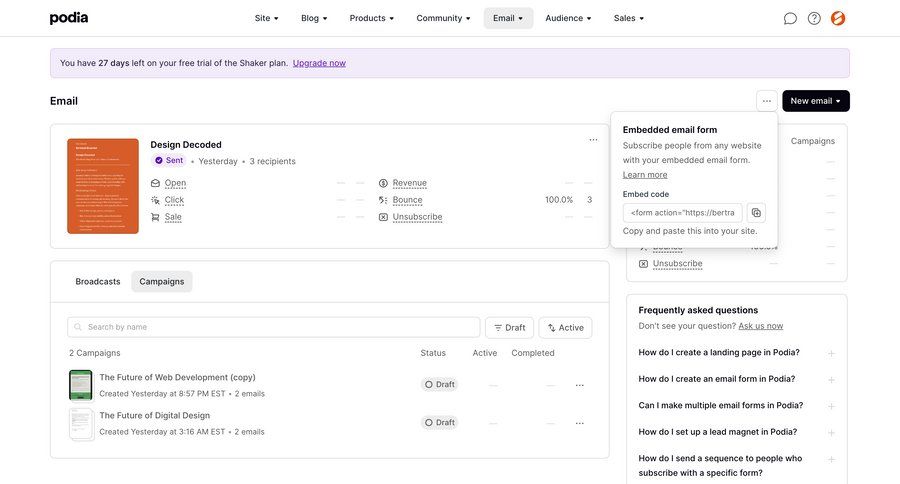The image size is (900, 484).
Task: Open options for The Future of Digital Design
Action: pyautogui.click(x=580, y=423)
